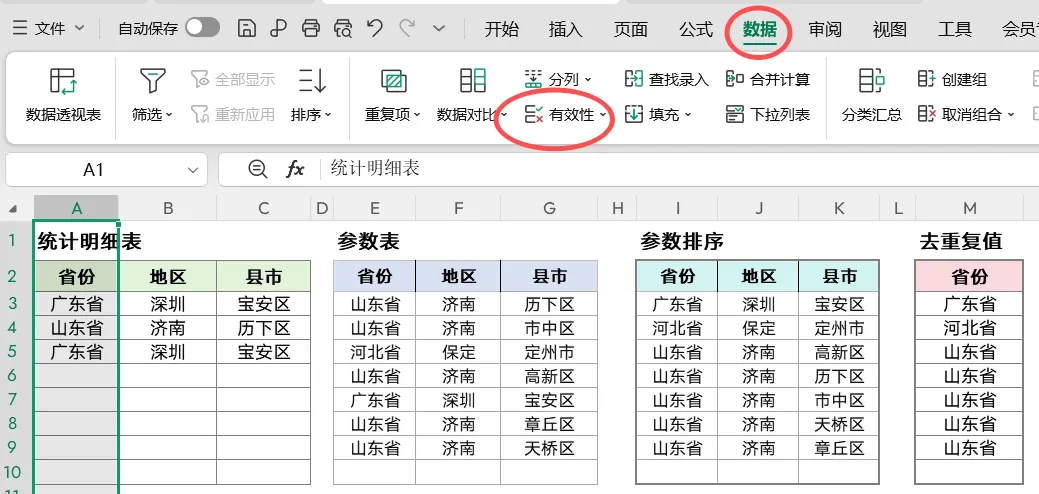
Task: Click the 地区 header in column B
Action: 168,277
